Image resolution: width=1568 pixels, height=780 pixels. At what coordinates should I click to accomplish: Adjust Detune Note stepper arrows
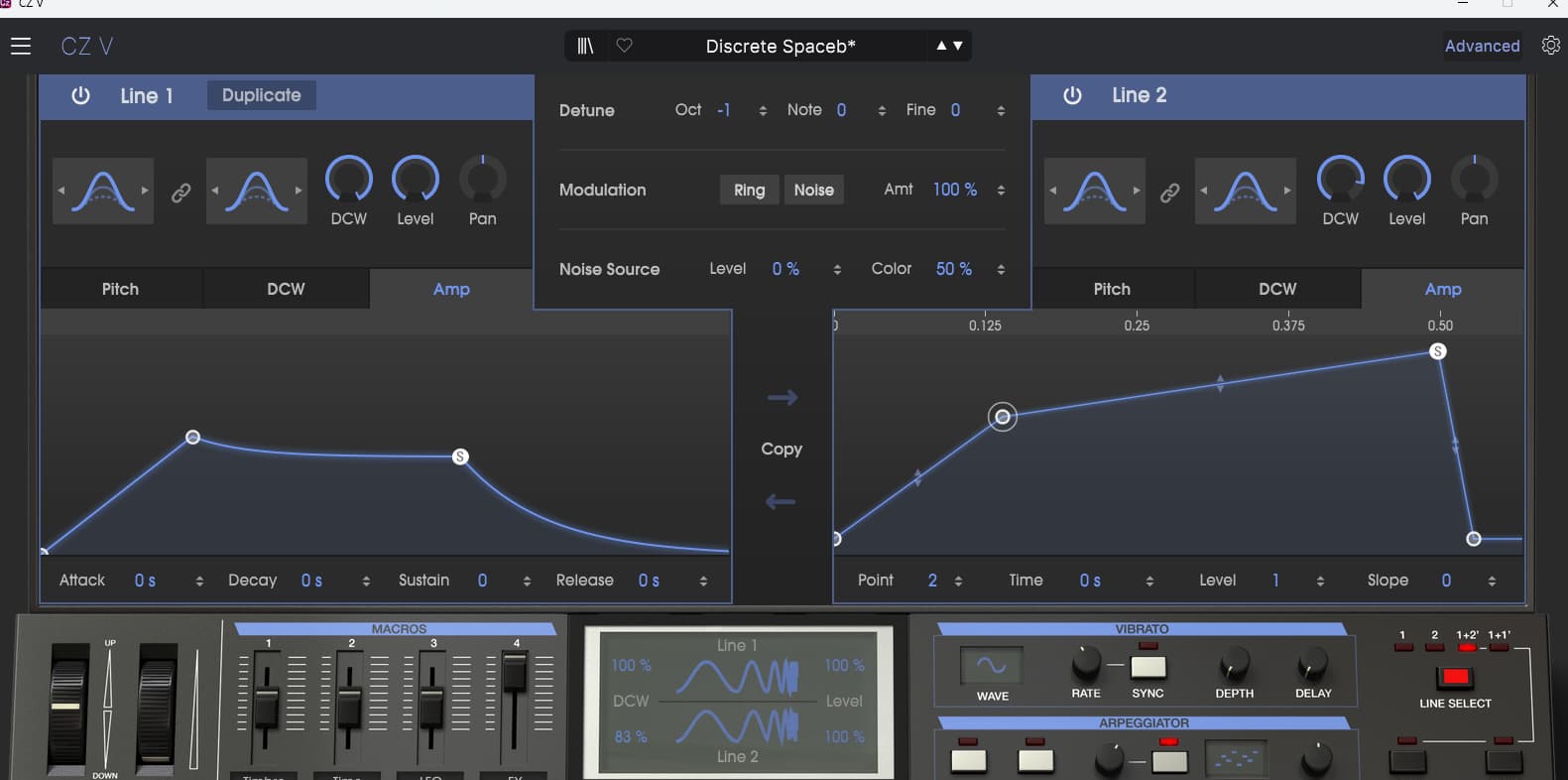click(x=882, y=111)
